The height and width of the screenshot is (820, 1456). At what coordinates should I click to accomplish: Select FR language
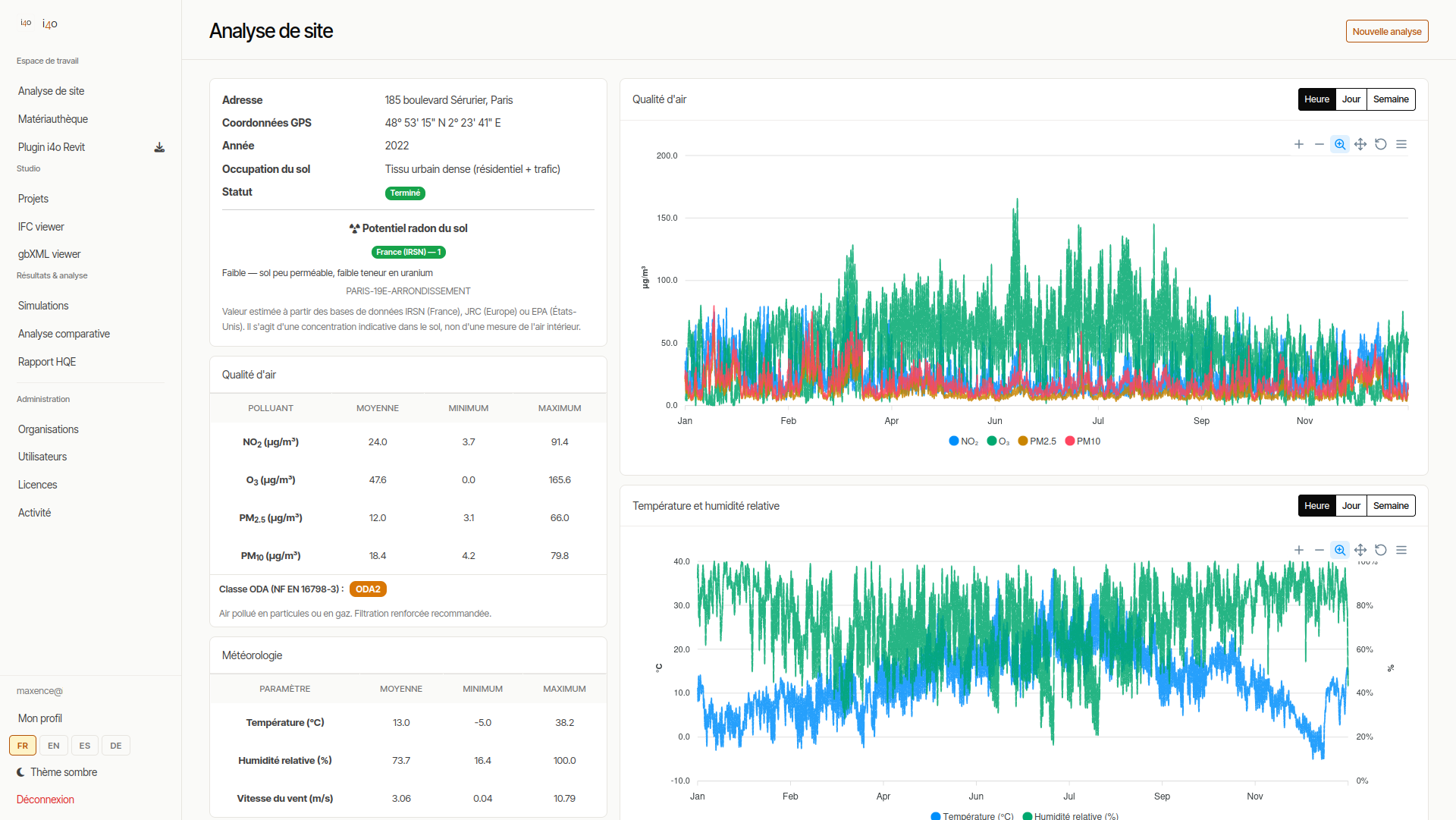[23, 746]
